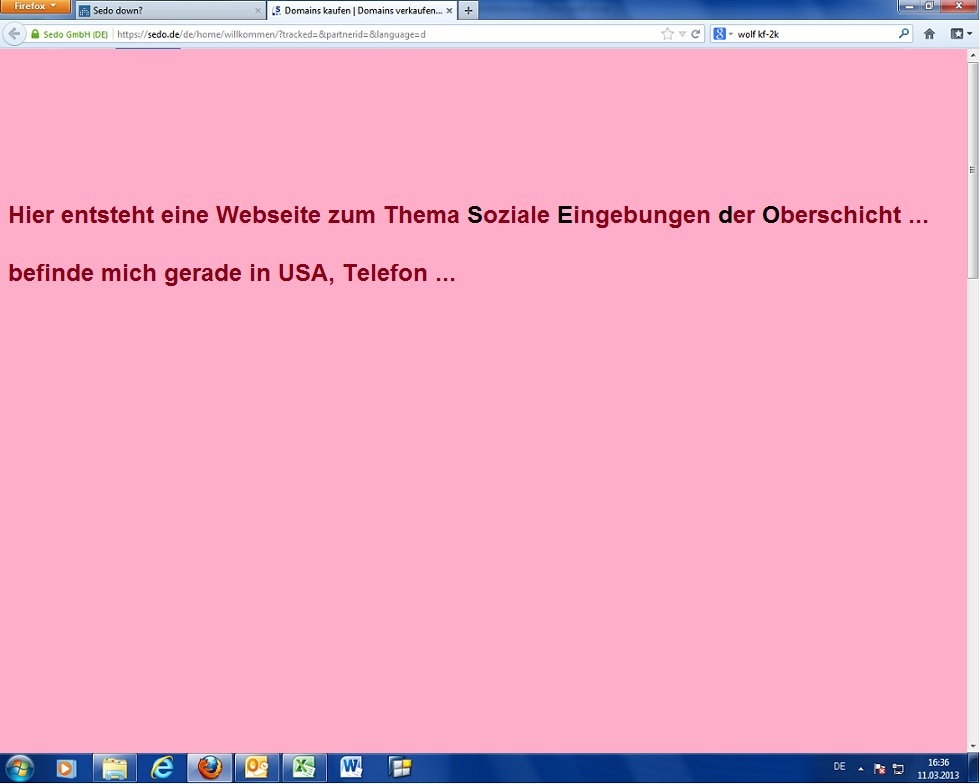Close the 'Sedo down?' tab
980x784 pixels.
point(258,11)
